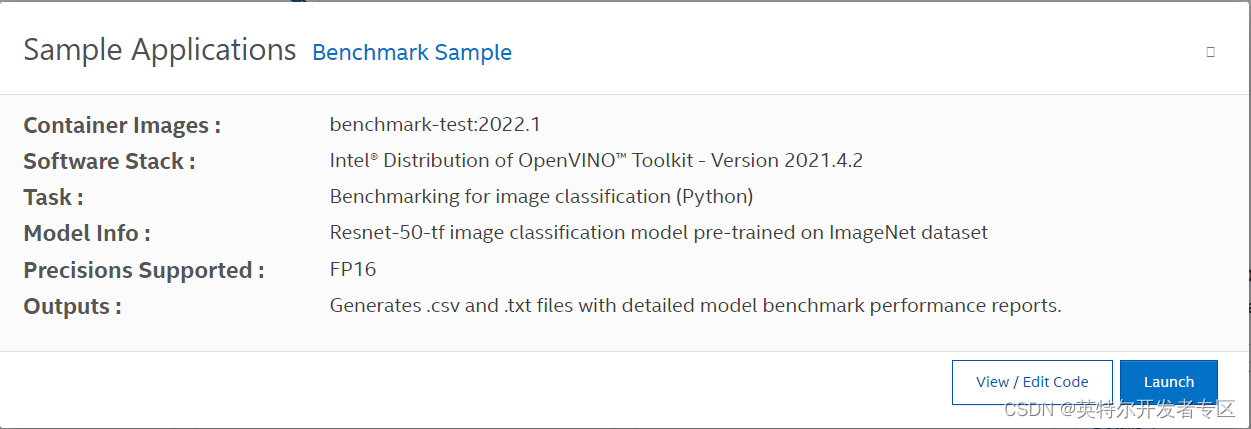Select the FP16 precision value
The image size is (1251, 429).
pos(353,269)
